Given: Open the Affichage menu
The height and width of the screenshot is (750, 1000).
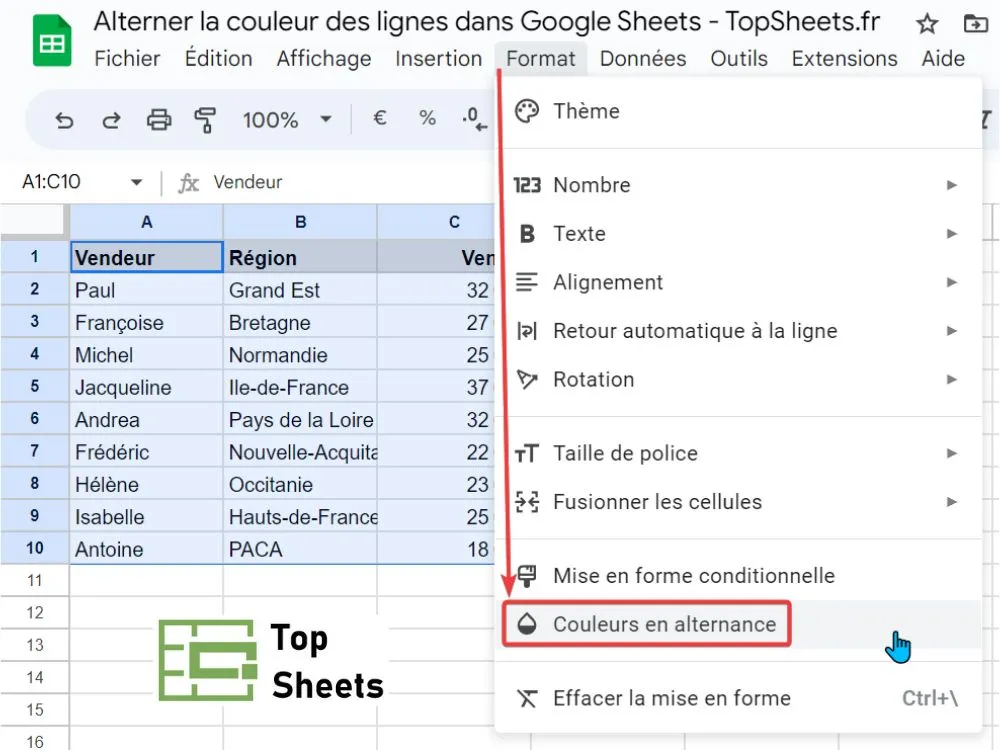Looking at the screenshot, I should [324, 59].
